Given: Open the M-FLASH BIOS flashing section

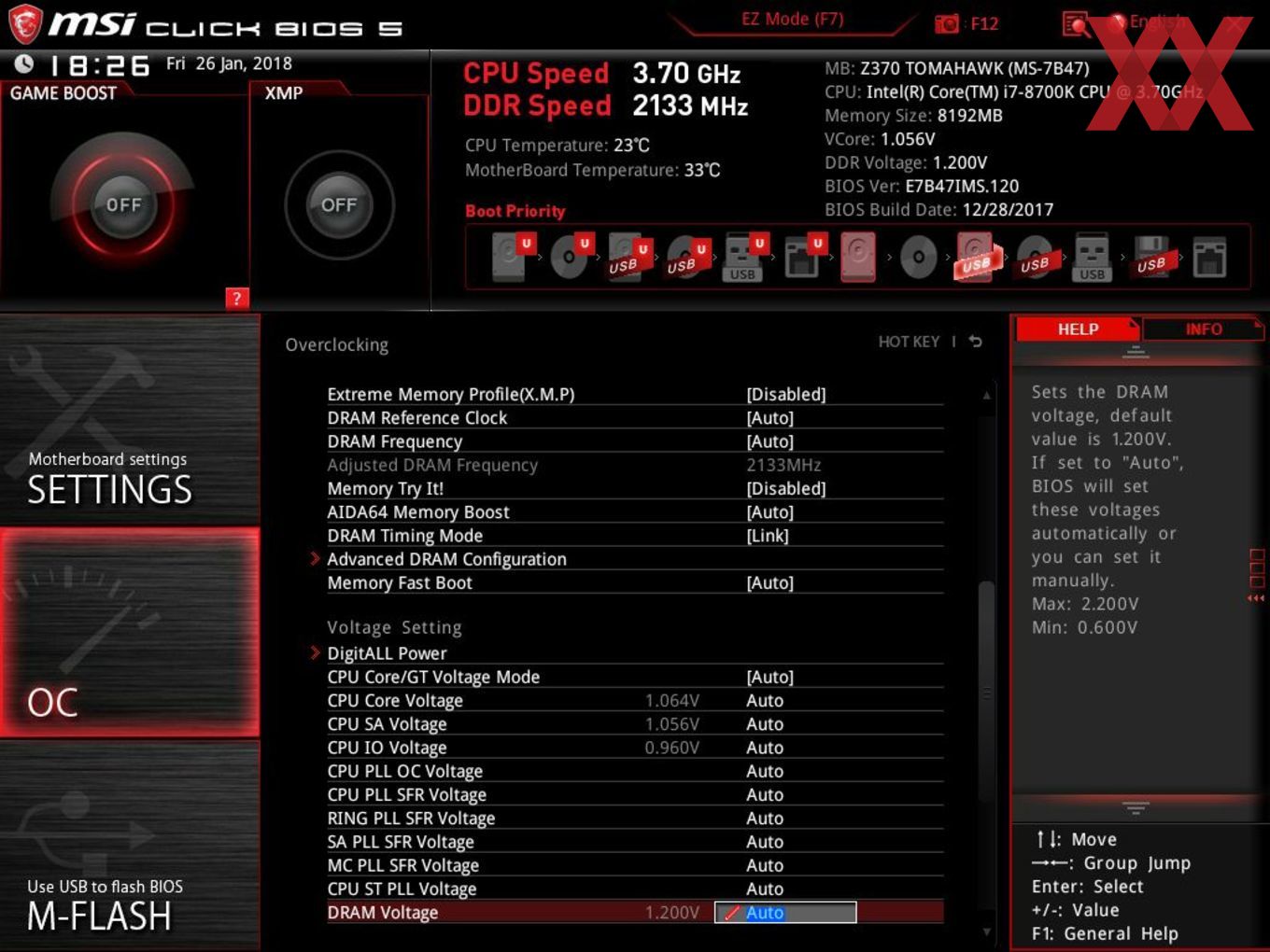Looking at the screenshot, I should 130,846.
